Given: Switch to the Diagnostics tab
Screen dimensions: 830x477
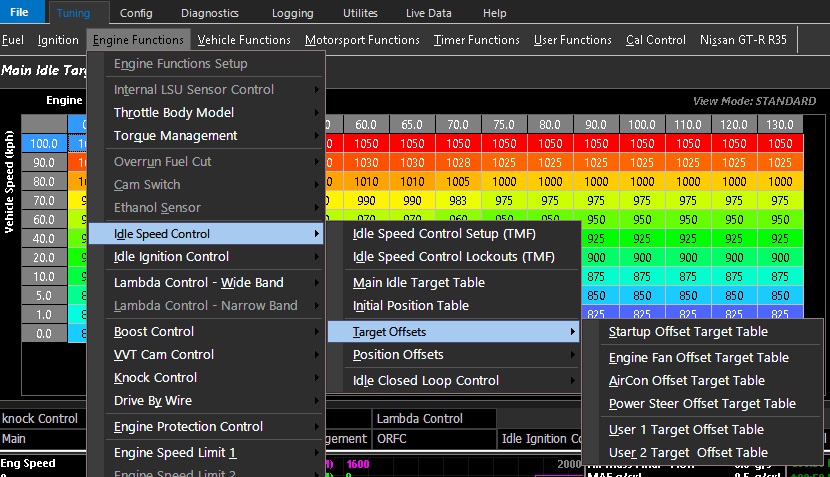Looking at the screenshot, I should [x=210, y=13].
